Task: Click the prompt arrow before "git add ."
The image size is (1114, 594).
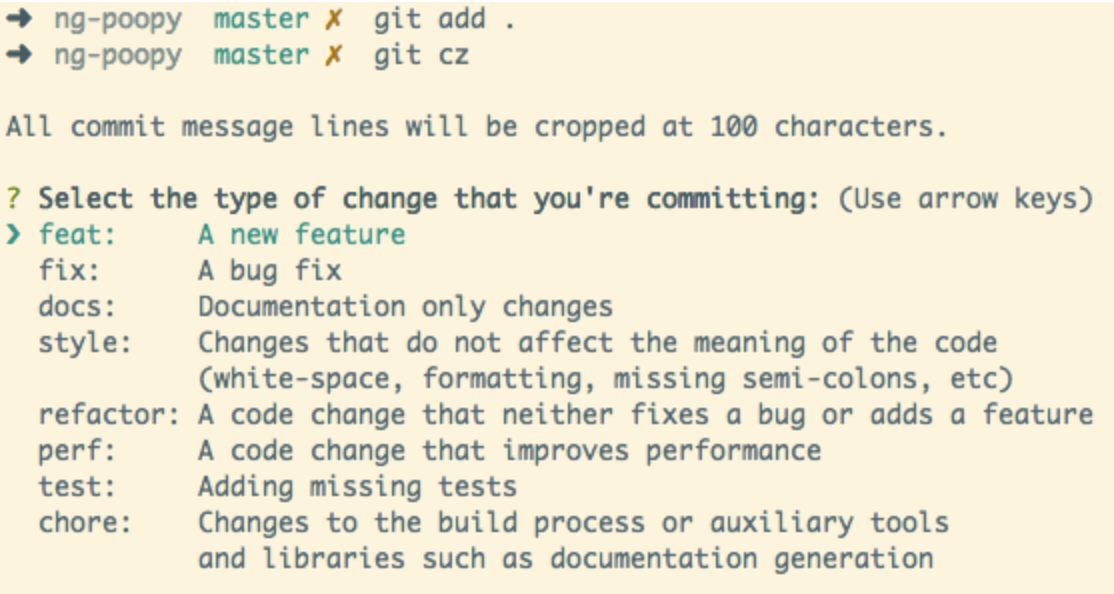Action: coord(19,20)
